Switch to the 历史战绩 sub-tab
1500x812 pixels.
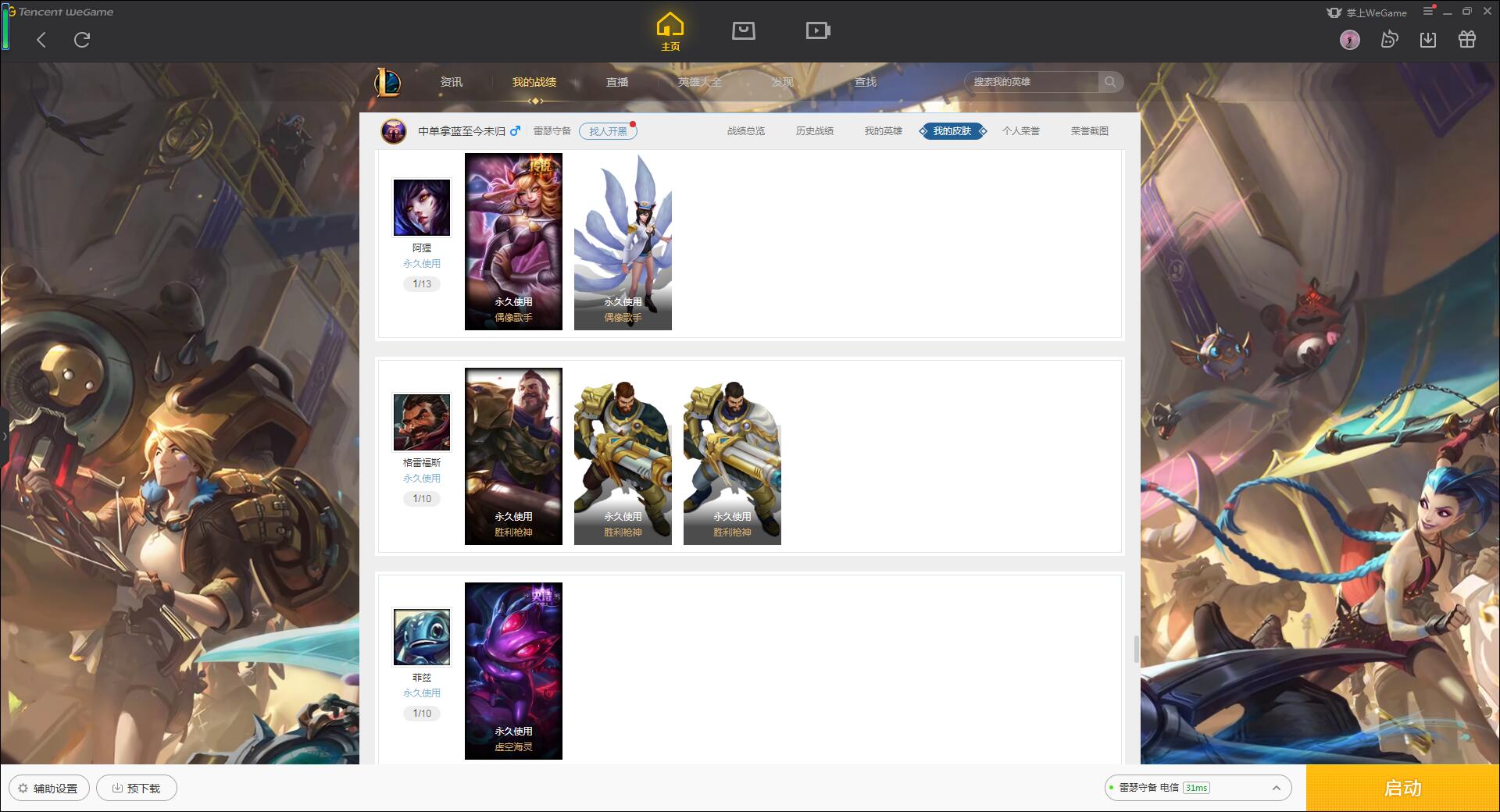point(815,131)
